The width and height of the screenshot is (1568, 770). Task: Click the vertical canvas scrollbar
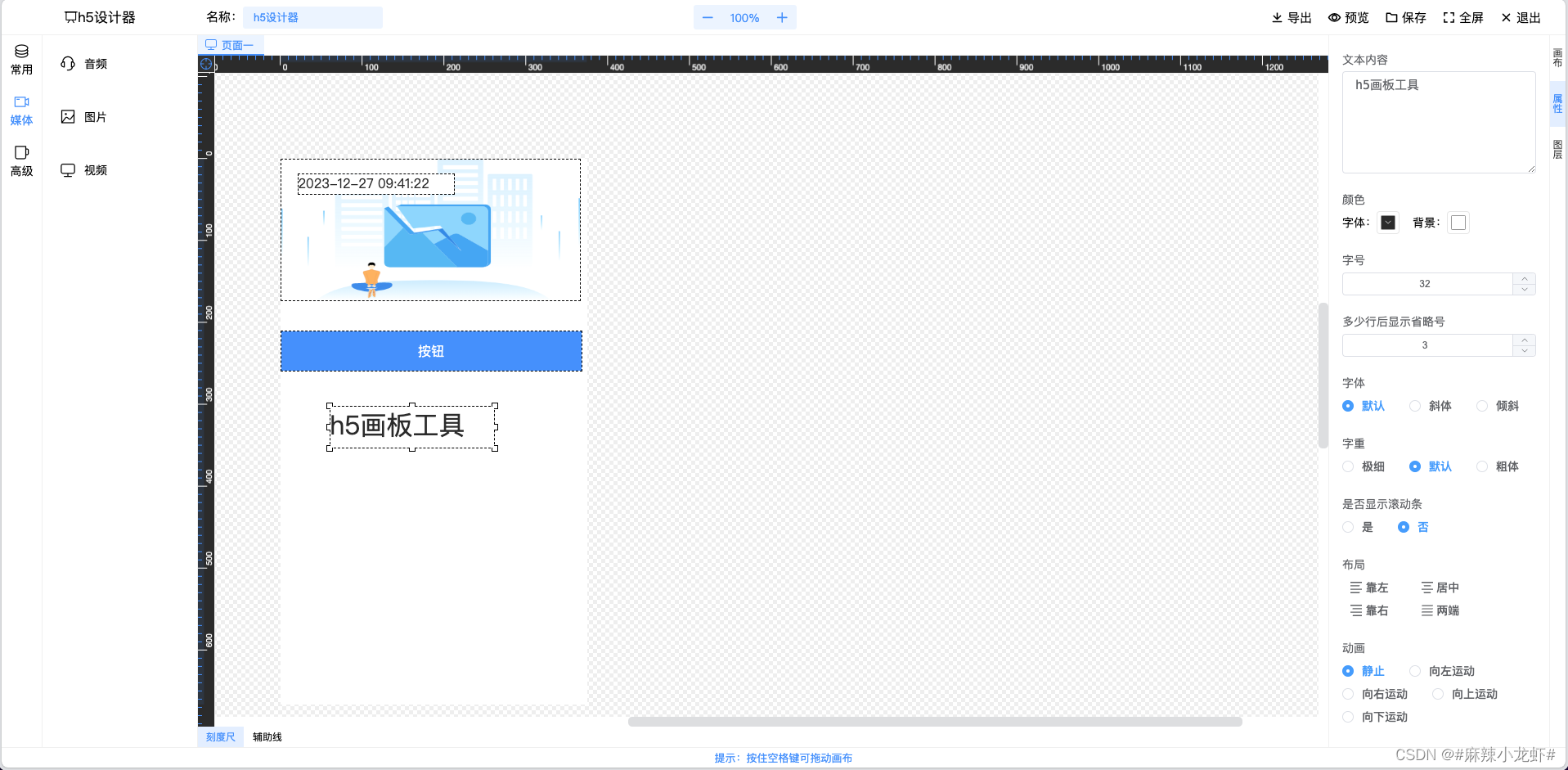pos(1323,376)
